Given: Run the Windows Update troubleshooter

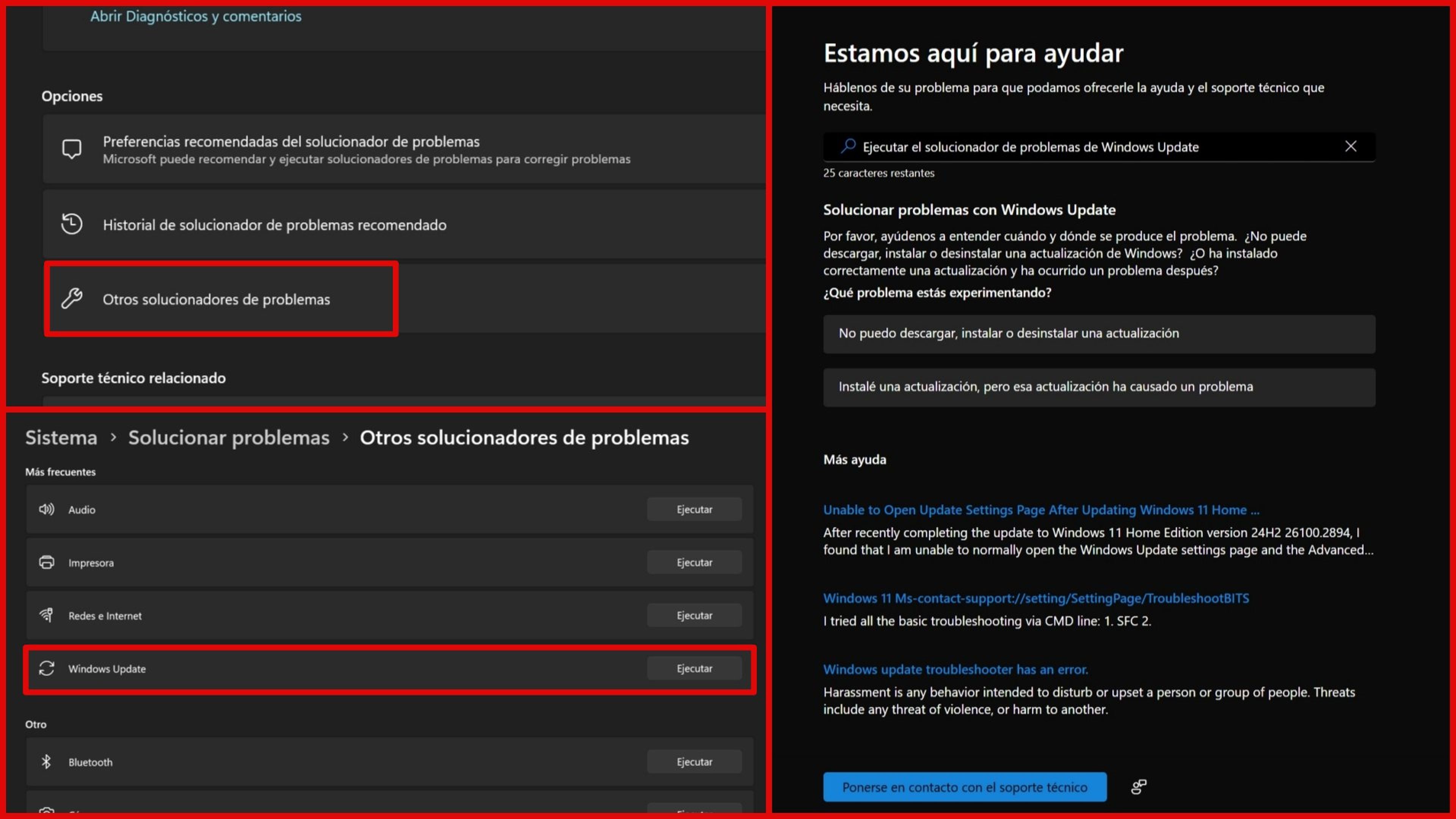Looking at the screenshot, I should point(694,668).
